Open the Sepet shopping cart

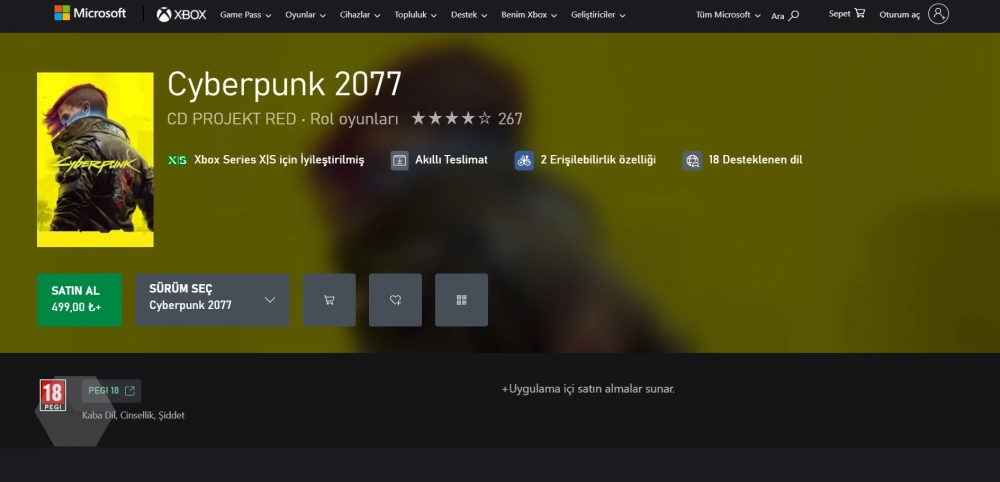pyautogui.click(x=859, y=14)
